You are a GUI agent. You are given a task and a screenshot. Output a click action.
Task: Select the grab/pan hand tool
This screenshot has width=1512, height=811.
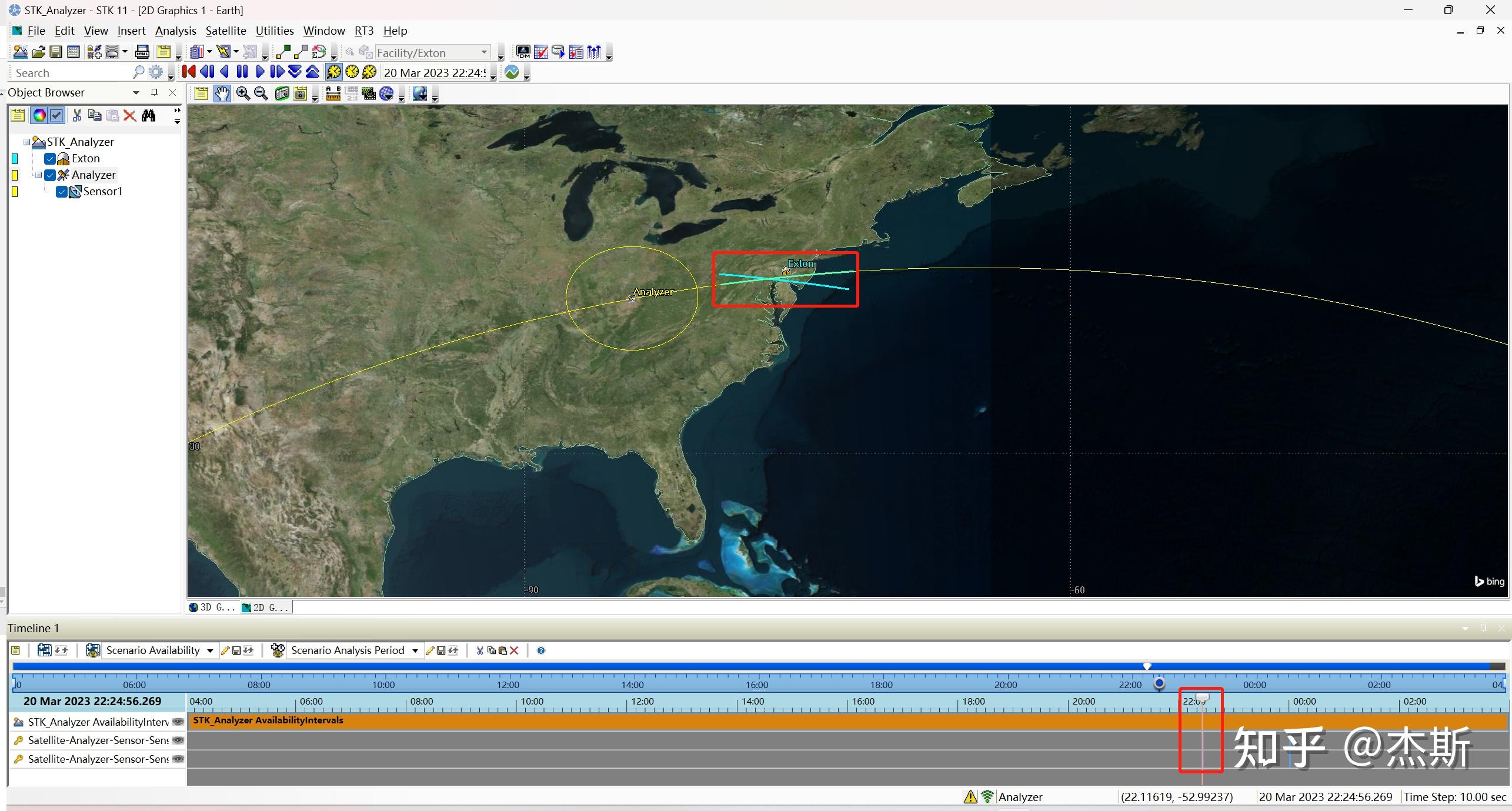[x=222, y=94]
